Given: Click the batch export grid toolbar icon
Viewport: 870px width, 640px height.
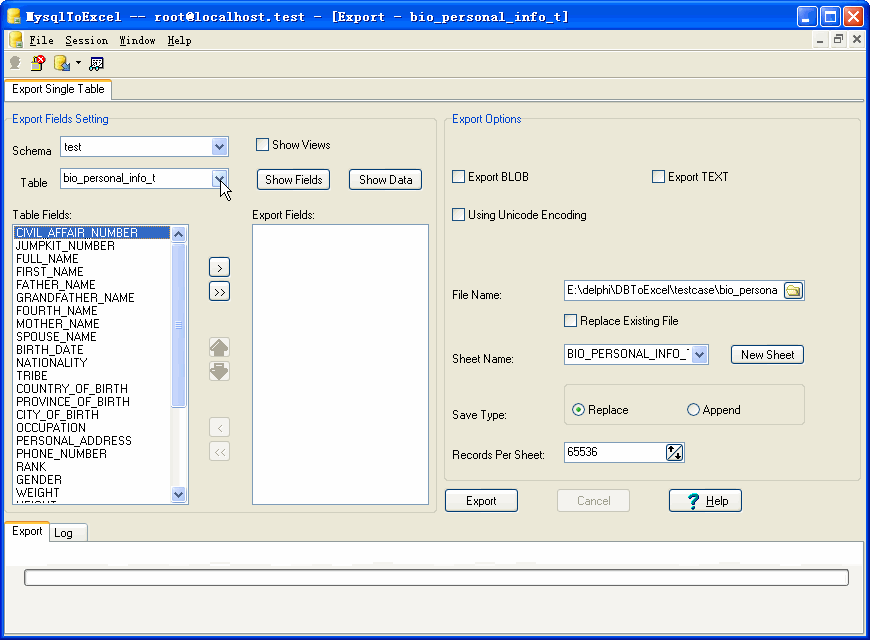Looking at the screenshot, I should click(96, 64).
